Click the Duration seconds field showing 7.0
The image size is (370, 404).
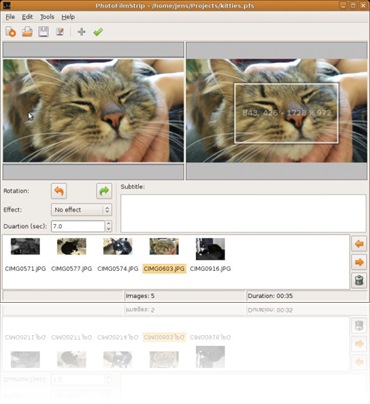78,226
